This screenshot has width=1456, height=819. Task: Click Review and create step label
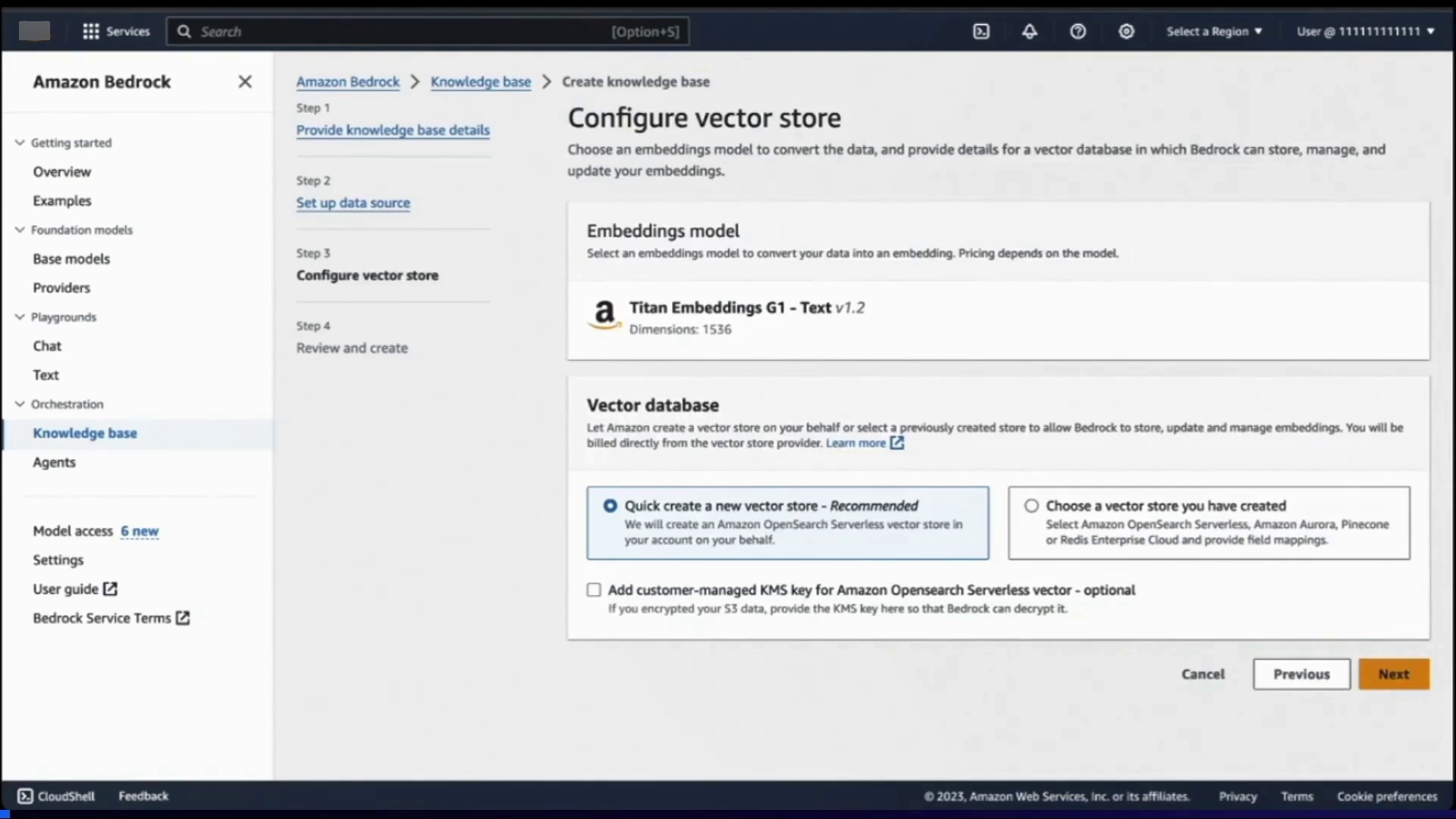[x=352, y=348]
